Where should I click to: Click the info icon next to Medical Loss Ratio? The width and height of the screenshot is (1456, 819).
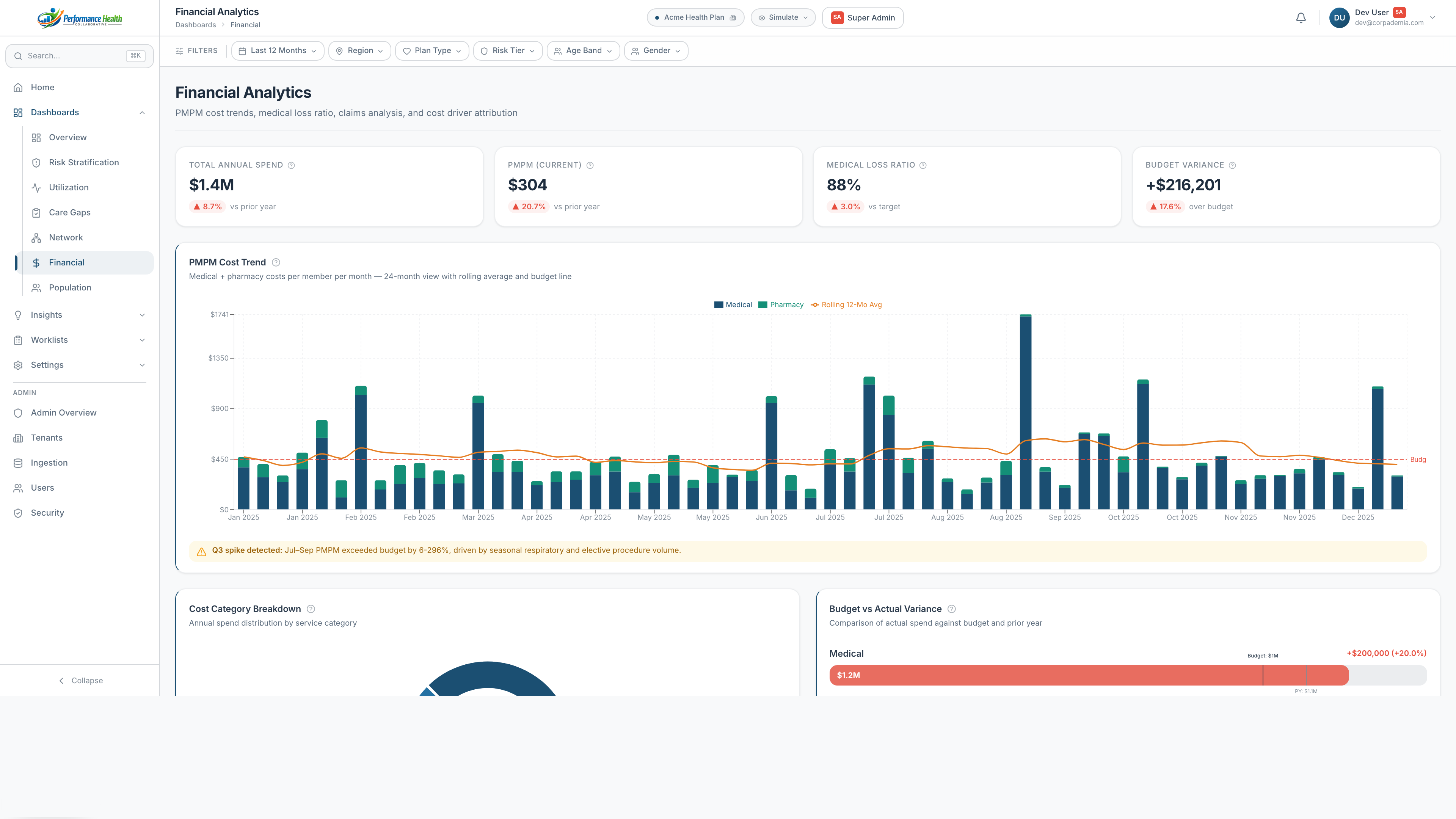click(x=923, y=165)
